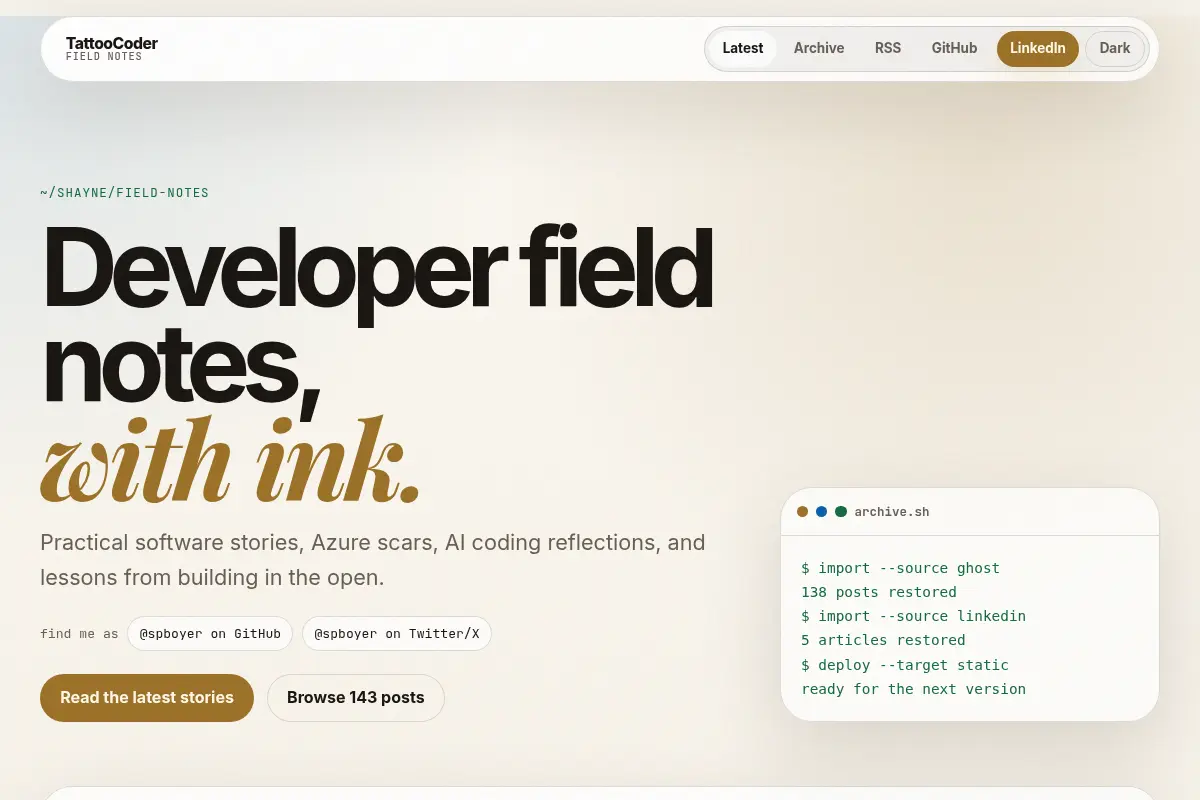
Task: Open the TattooCoder Field Notes logo link
Action: (111, 49)
